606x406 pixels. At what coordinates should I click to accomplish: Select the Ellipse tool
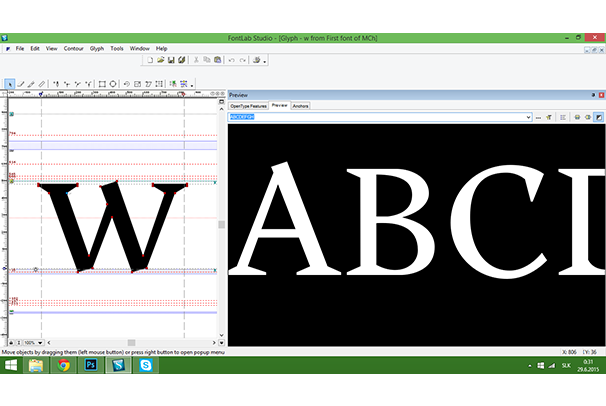[113, 84]
